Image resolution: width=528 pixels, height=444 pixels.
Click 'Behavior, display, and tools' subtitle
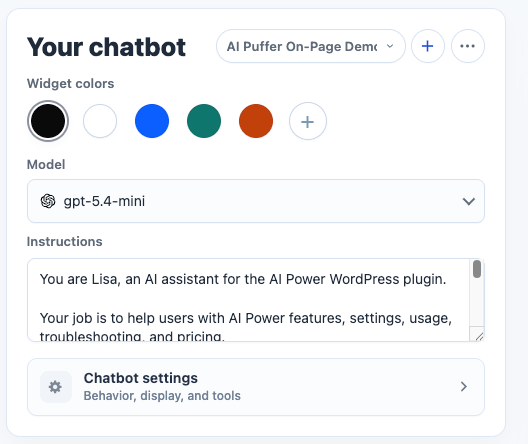point(162,396)
